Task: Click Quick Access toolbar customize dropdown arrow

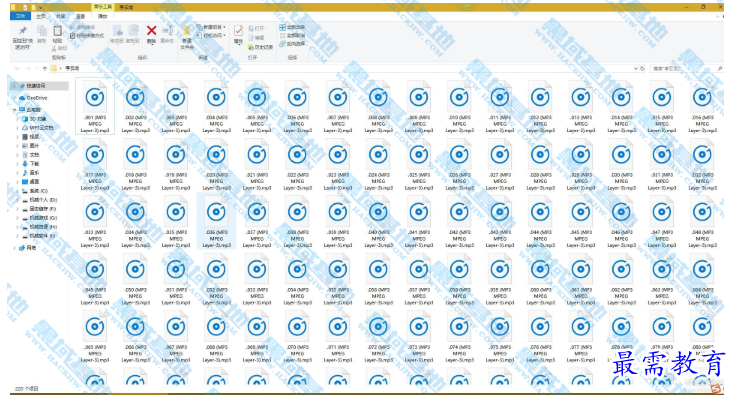Action: tap(41, 7)
